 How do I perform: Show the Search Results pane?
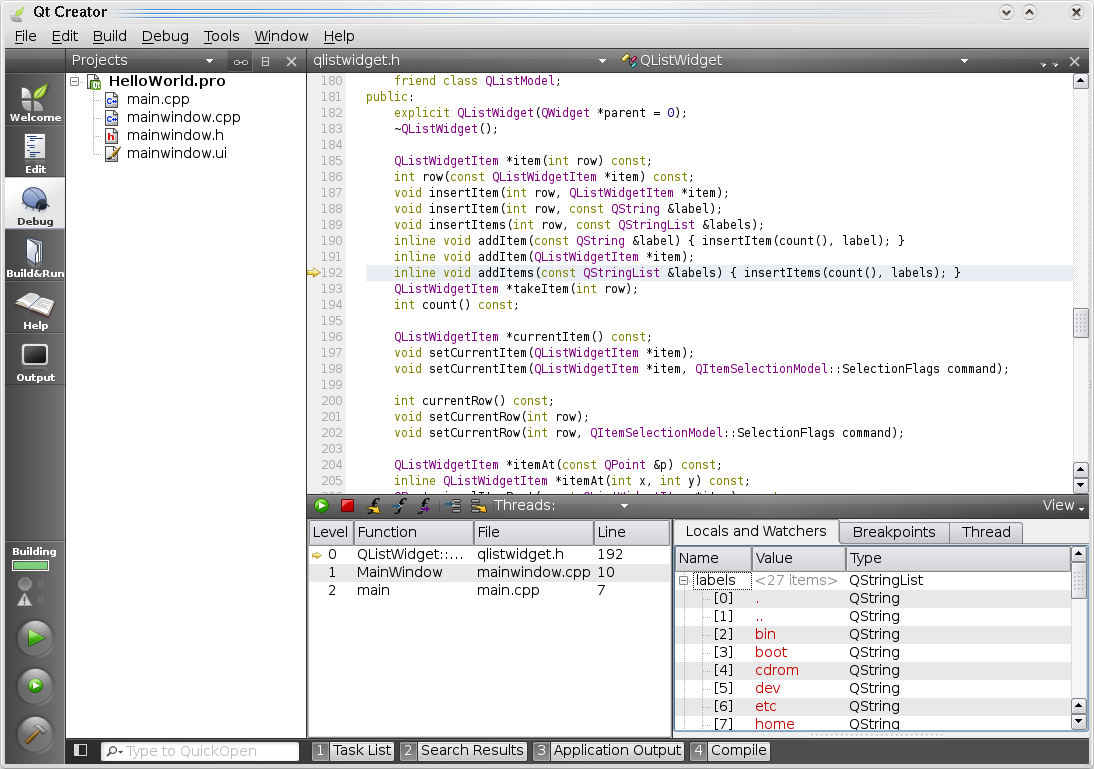point(463,750)
